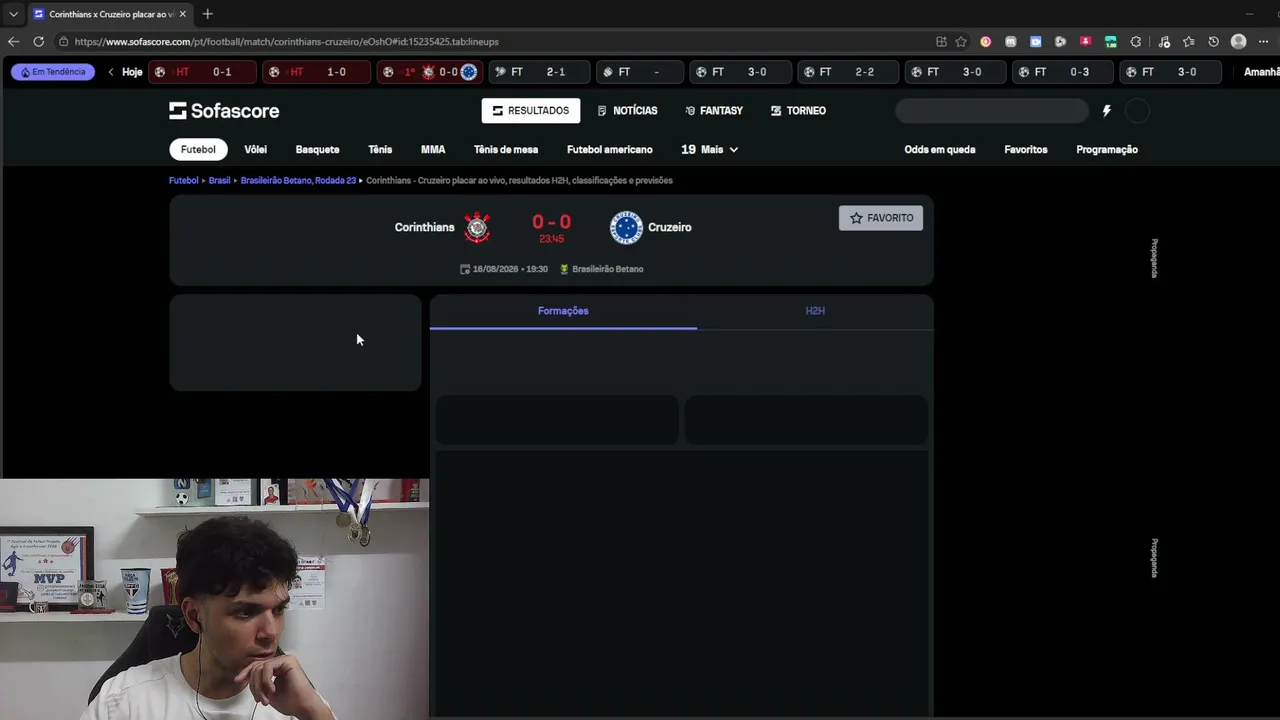Click the gray 'm' extension icon
The width and height of the screenshot is (1280, 720).
pos(1011,42)
